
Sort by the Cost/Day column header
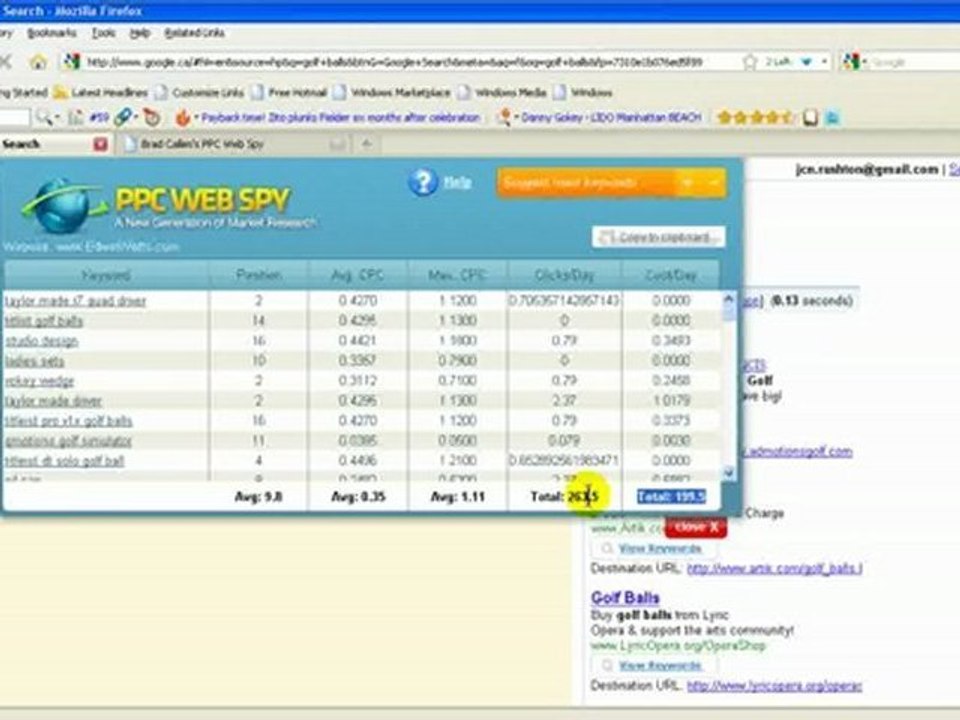pos(670,275)
